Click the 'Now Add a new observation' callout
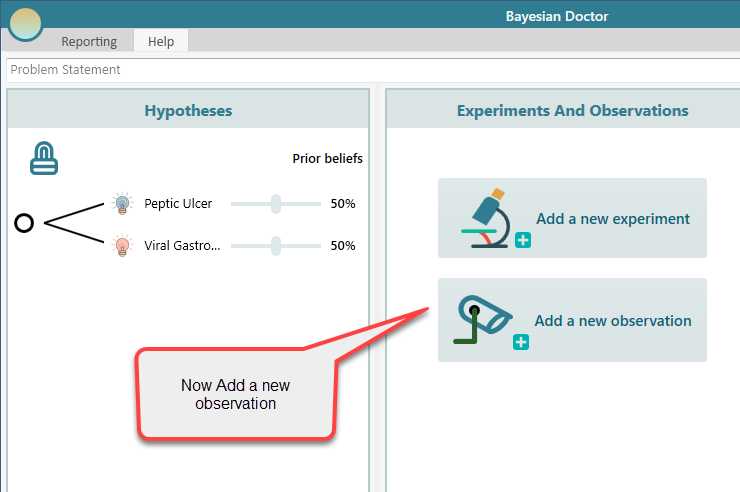The image size is (740, 492). pos(236,394)
